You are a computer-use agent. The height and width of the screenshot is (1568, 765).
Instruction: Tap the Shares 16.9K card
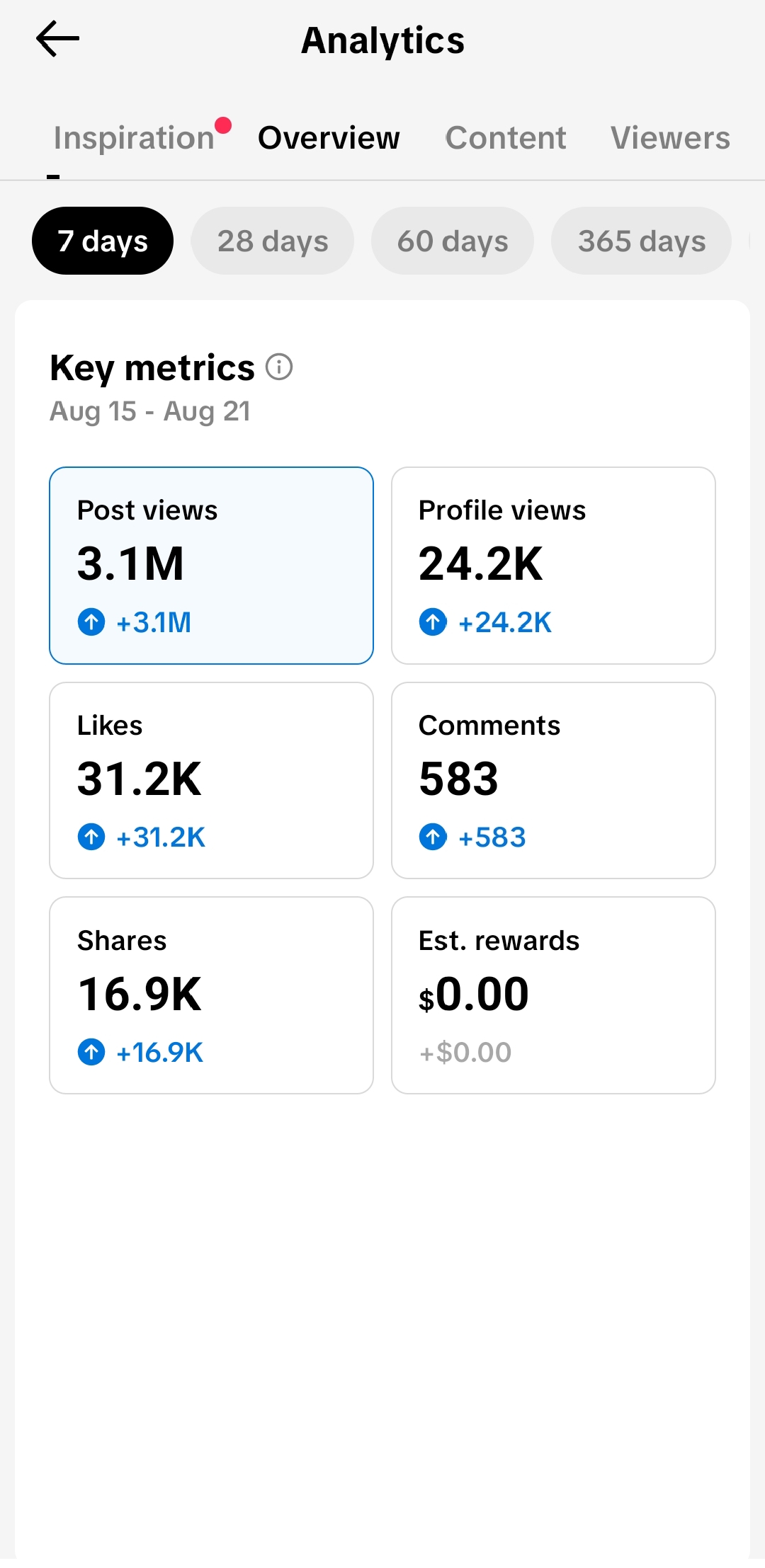[211, 995]
